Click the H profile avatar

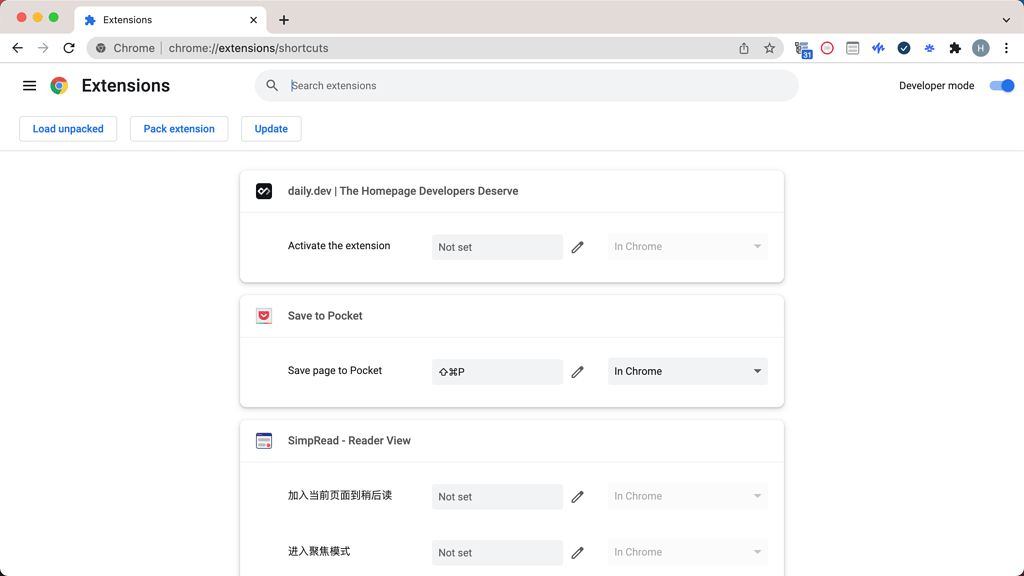pyautogui.click(x=979, y=47)
